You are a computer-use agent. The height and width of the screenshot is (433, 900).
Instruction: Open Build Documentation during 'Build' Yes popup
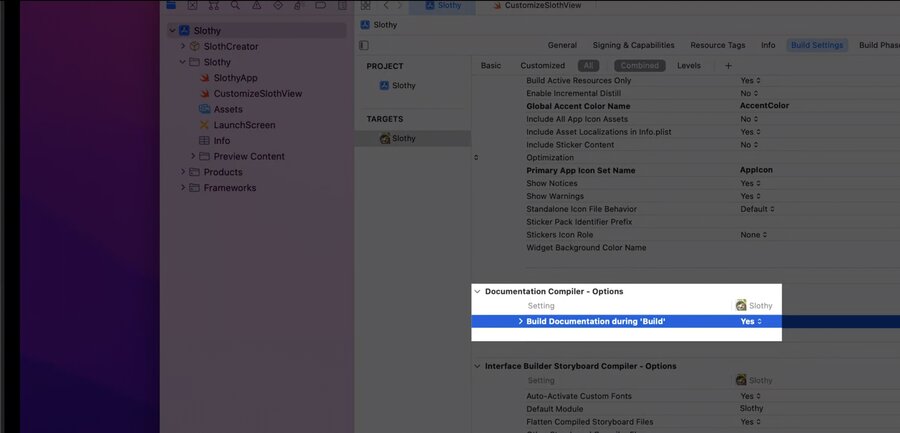pyautogui.click(x=751, y=322)
